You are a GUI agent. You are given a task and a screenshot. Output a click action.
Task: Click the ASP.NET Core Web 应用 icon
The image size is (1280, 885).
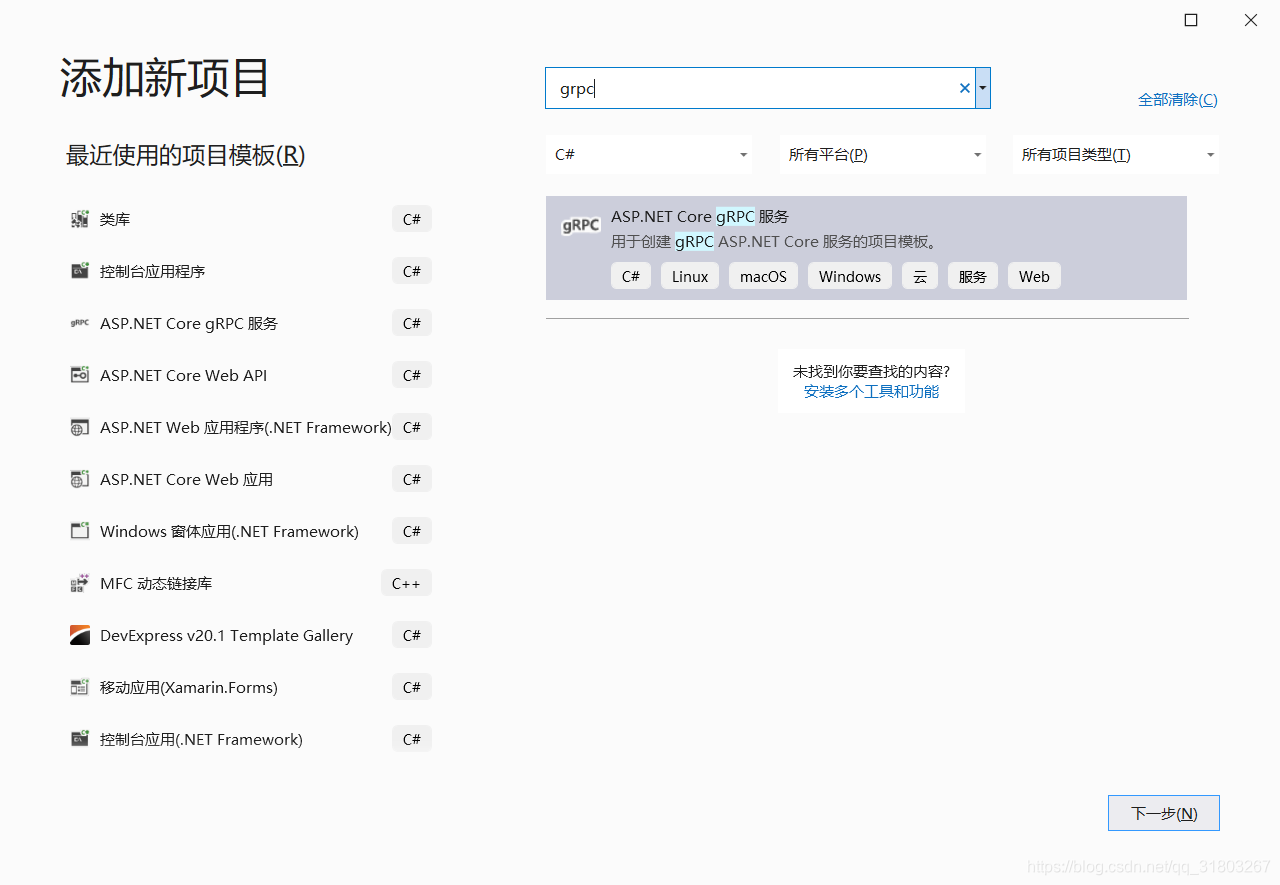pyautogui.click(x=80, y=479)
